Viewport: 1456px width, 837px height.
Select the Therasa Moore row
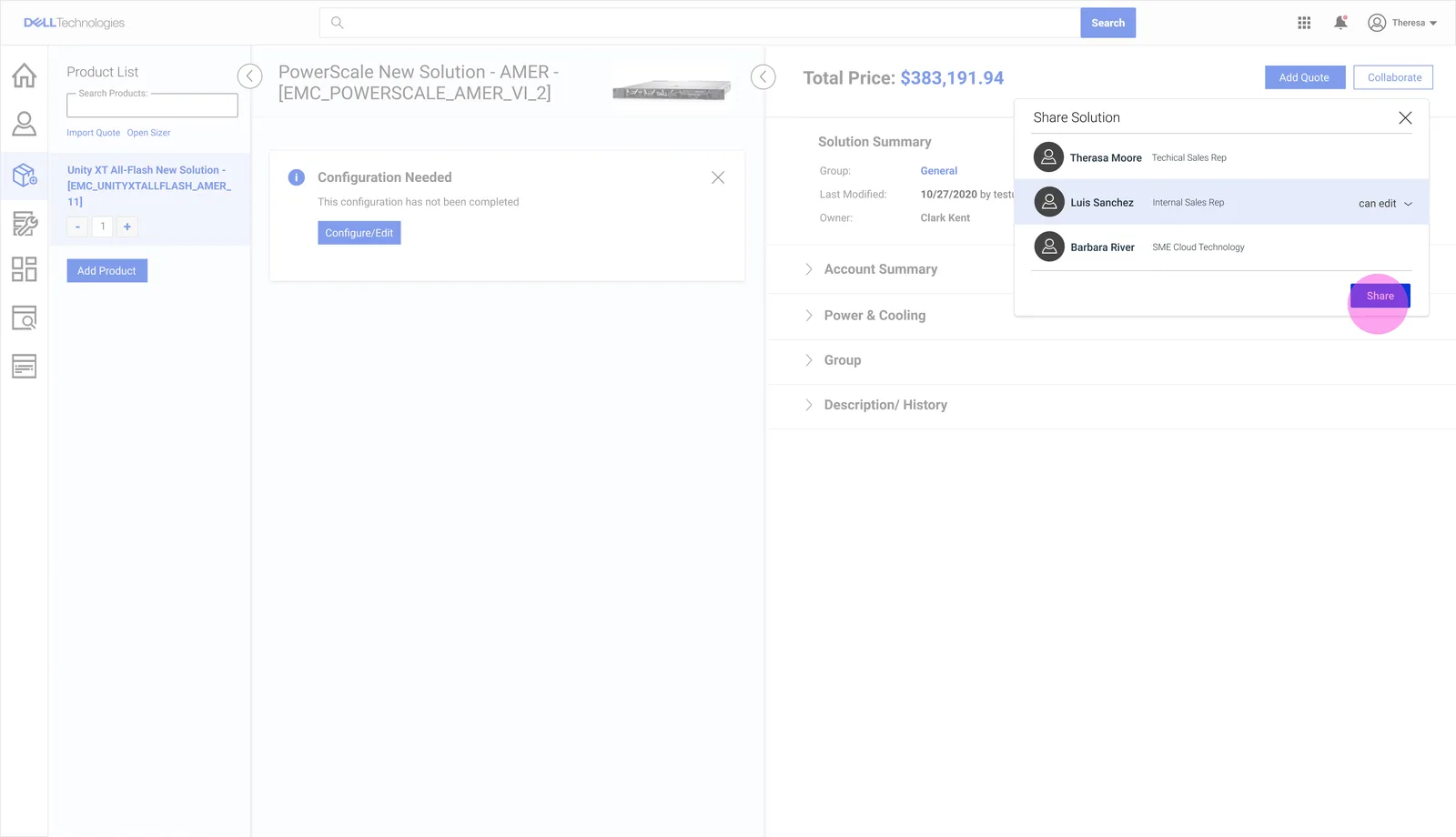[1221, 157]
